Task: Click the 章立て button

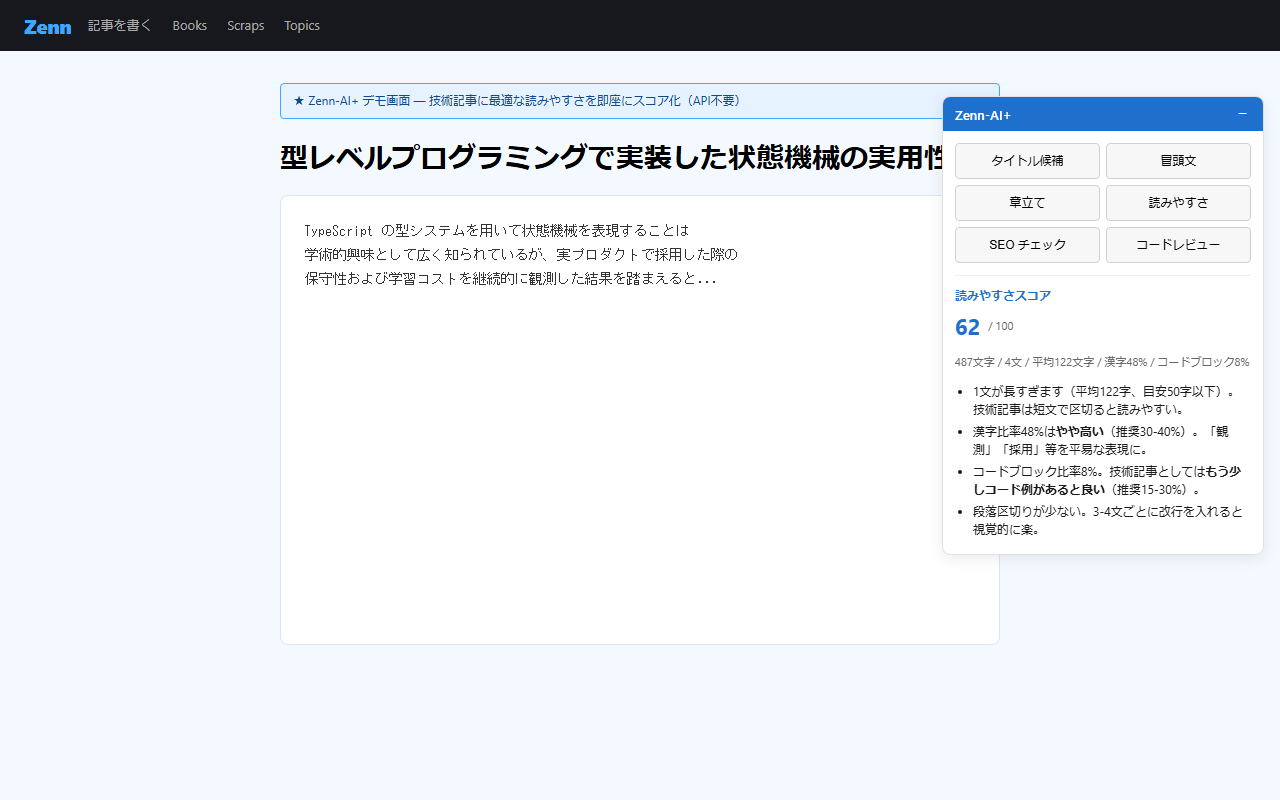Action: point(1027,203)
